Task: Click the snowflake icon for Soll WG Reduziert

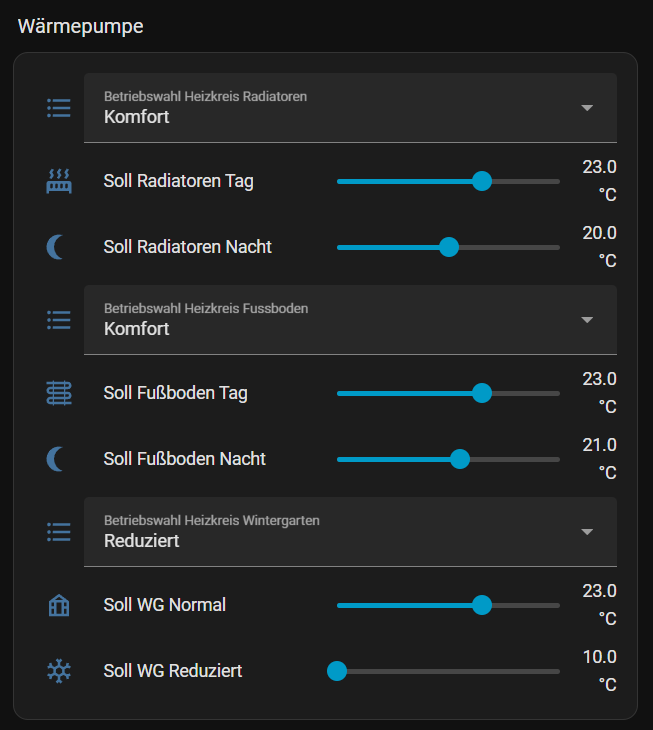Action: (59, 671)
